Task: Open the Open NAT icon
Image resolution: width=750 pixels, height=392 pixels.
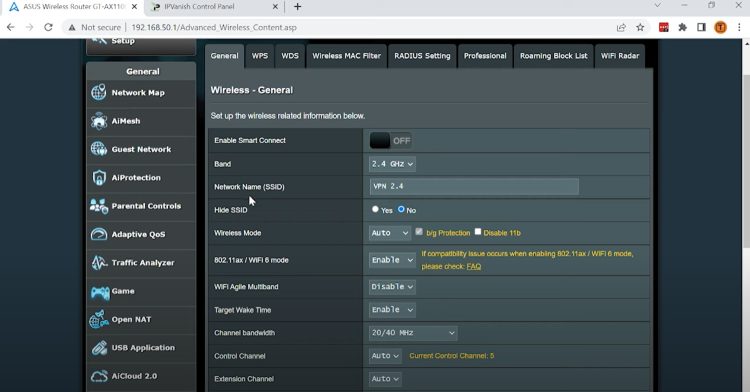Action: 99,319
